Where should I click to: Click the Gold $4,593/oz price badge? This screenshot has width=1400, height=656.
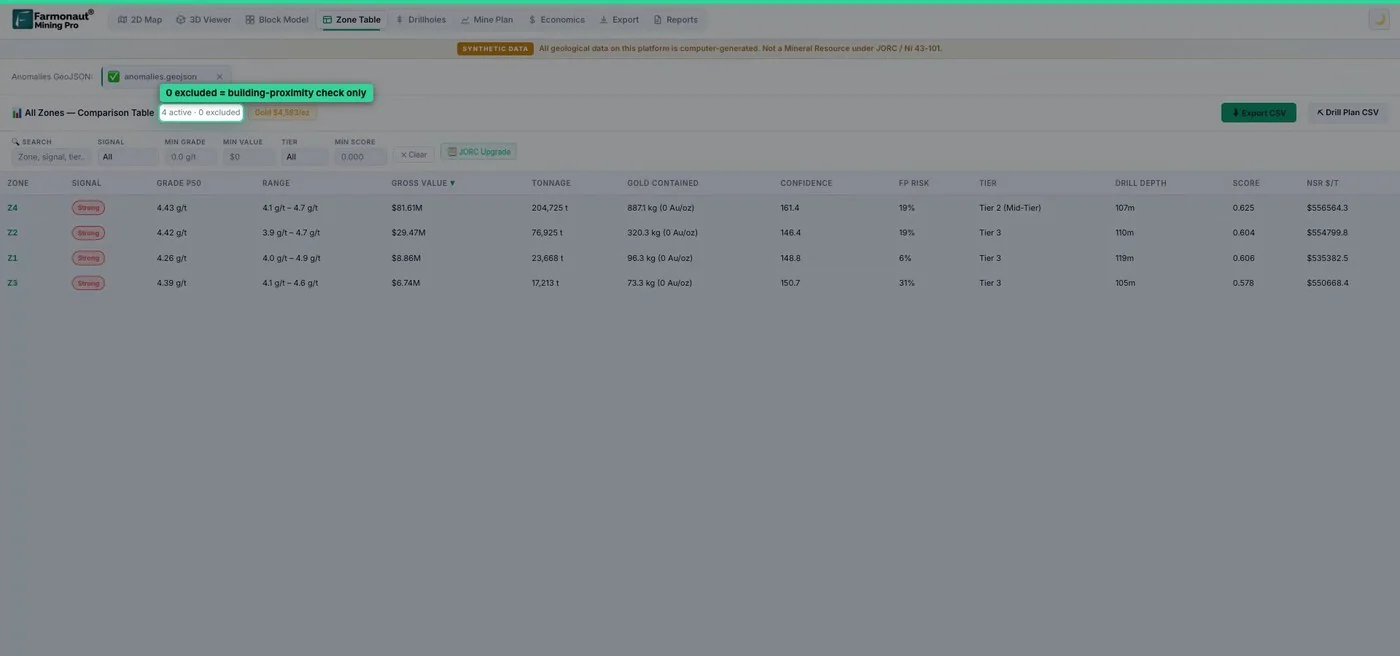pyautogui.click(x=282, y=113)
